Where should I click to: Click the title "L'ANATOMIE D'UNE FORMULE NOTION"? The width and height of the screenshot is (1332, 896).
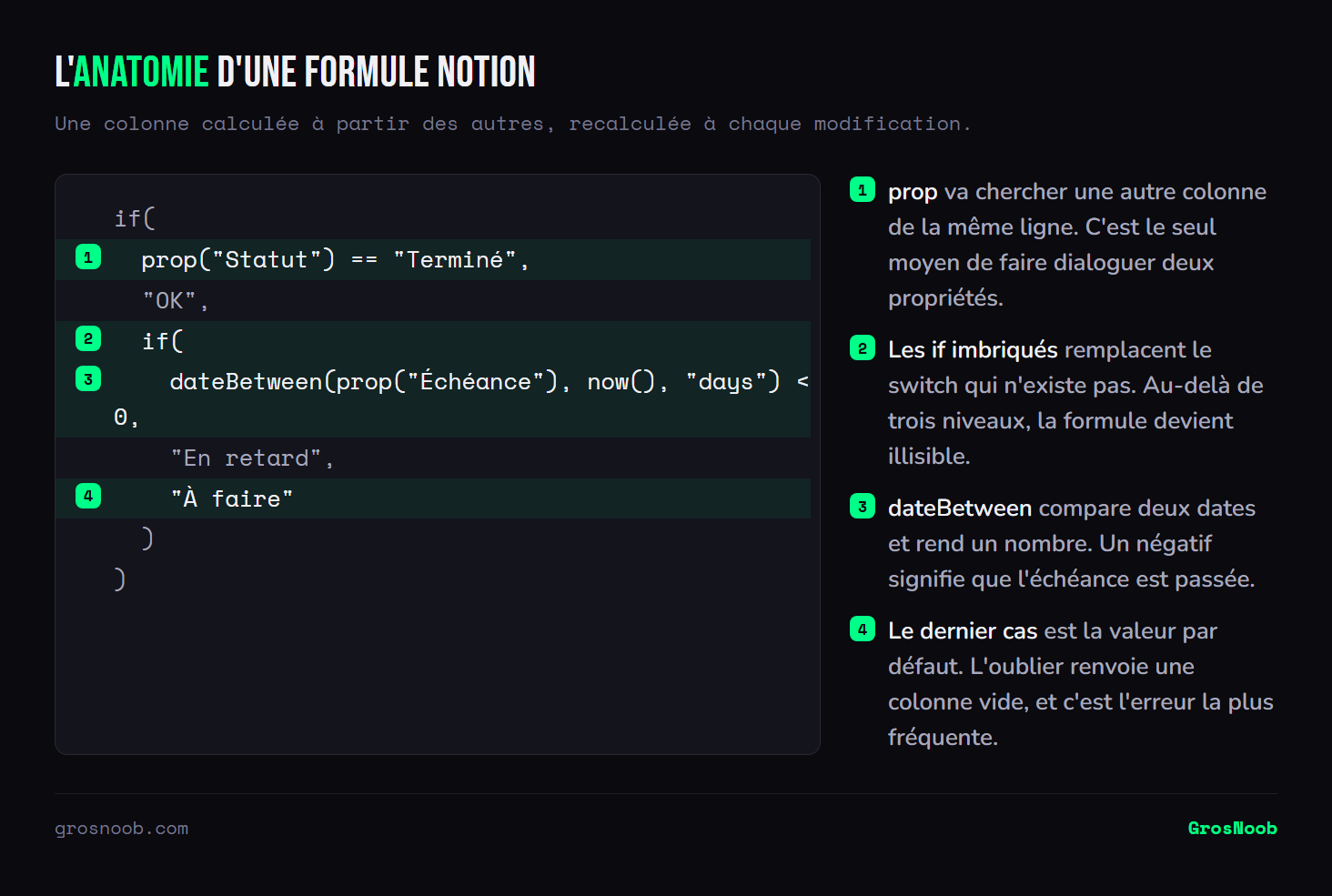point(295,72)
